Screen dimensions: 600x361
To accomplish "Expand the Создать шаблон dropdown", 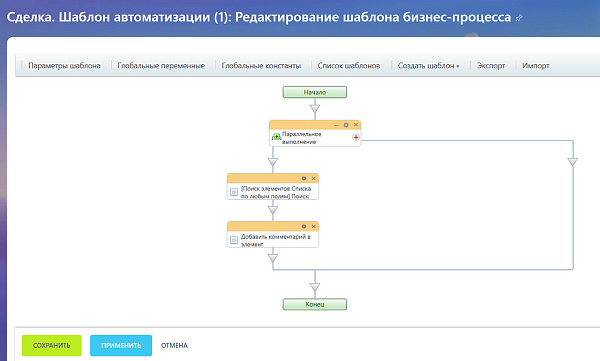I will (428, 66).
